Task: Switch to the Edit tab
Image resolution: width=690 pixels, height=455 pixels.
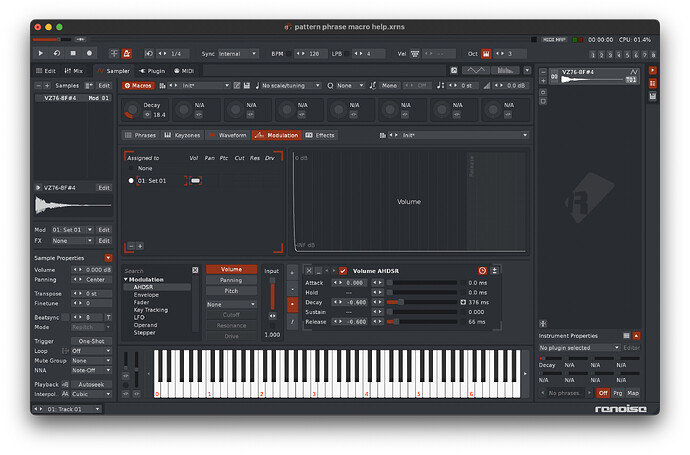Action: 46,70
